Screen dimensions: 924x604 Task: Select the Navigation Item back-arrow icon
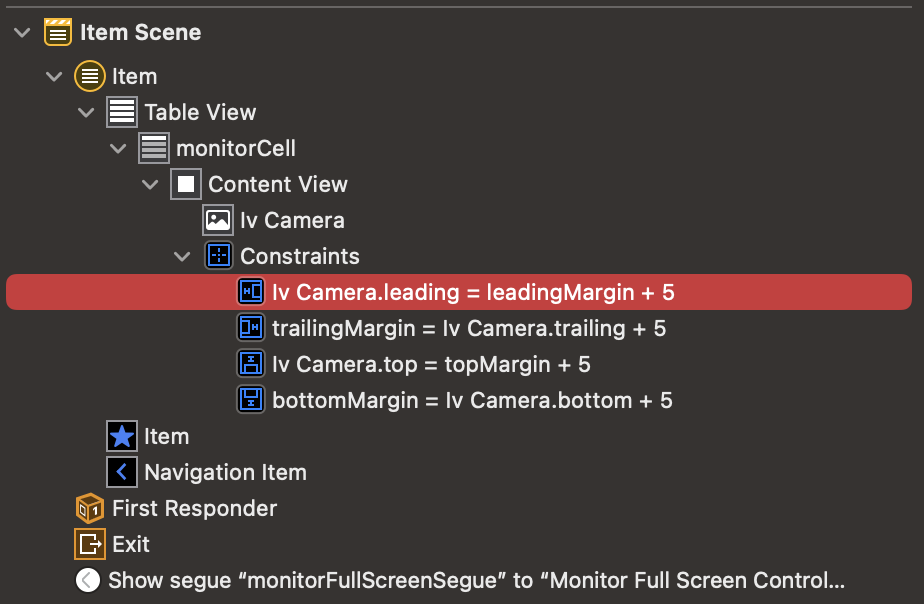122,472
